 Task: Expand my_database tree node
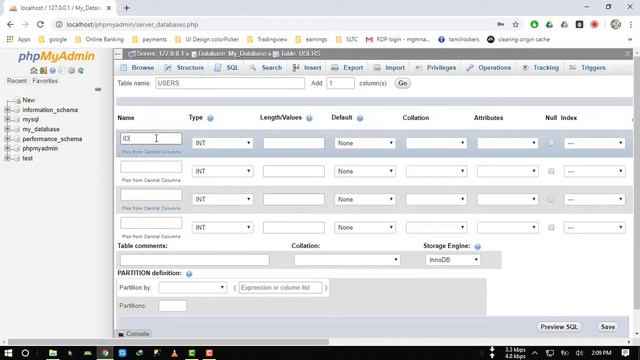tap(7, 129)
